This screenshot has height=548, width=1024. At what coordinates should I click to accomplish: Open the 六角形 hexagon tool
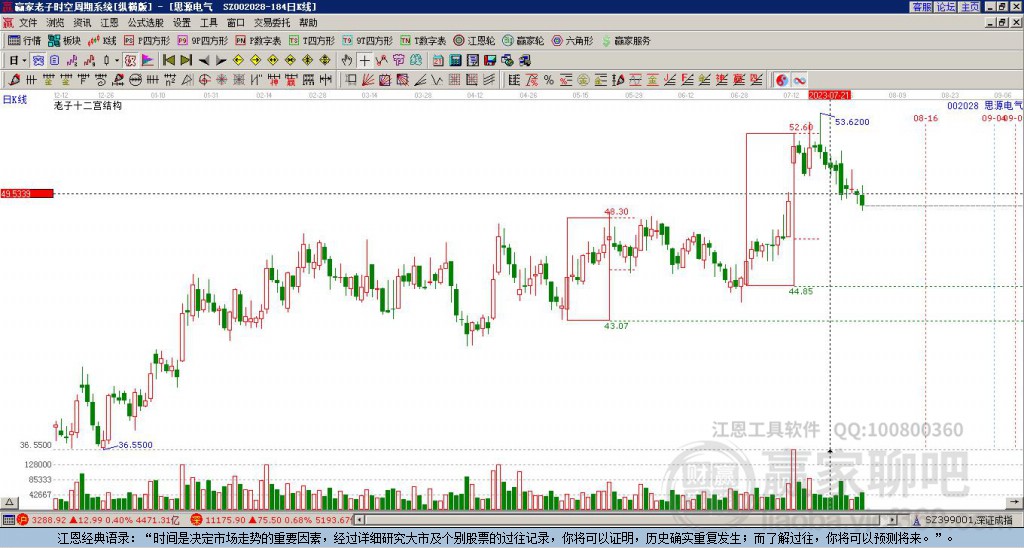(572, 40)
